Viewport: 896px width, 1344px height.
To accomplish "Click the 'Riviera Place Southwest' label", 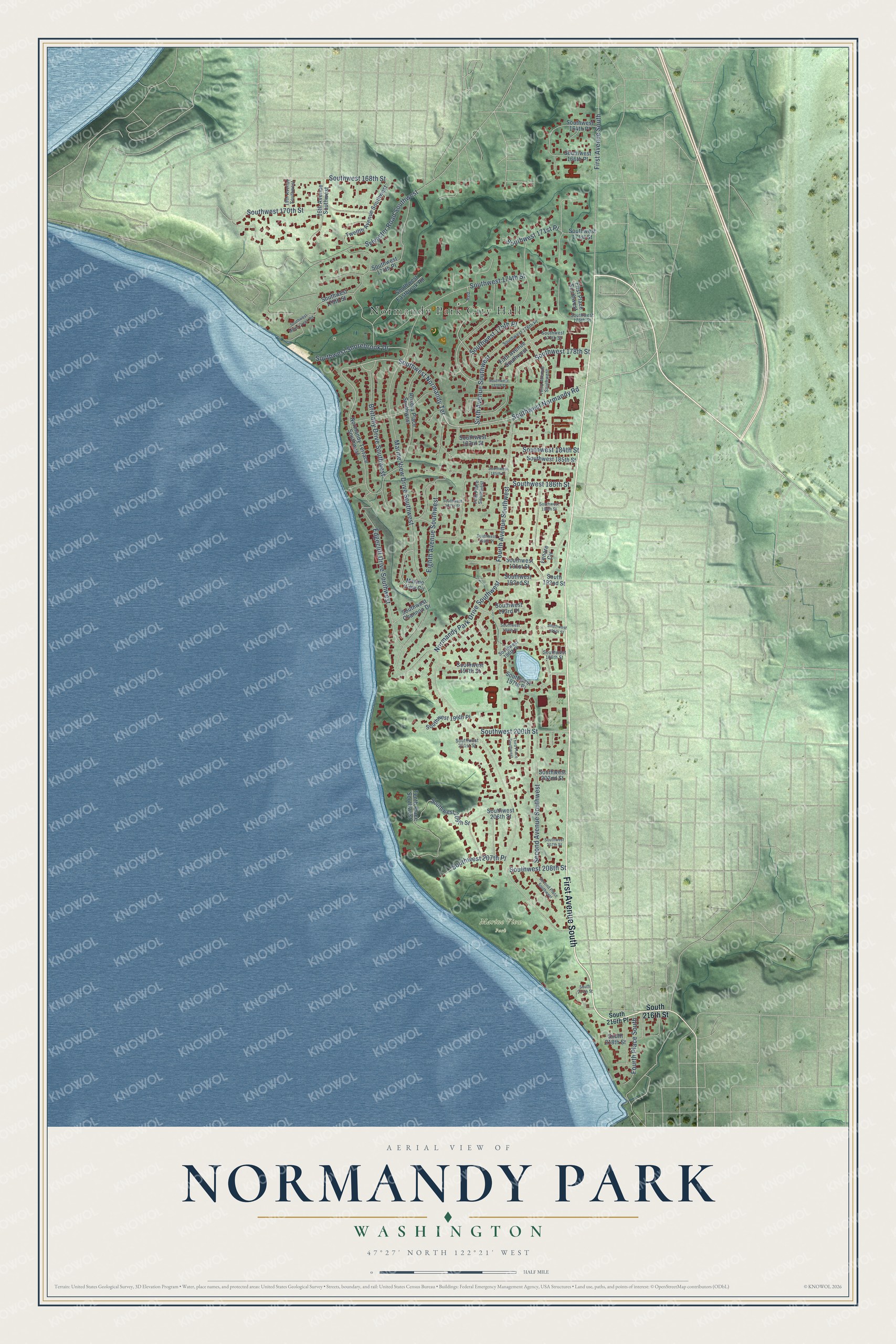I will [x=410, y=410].
